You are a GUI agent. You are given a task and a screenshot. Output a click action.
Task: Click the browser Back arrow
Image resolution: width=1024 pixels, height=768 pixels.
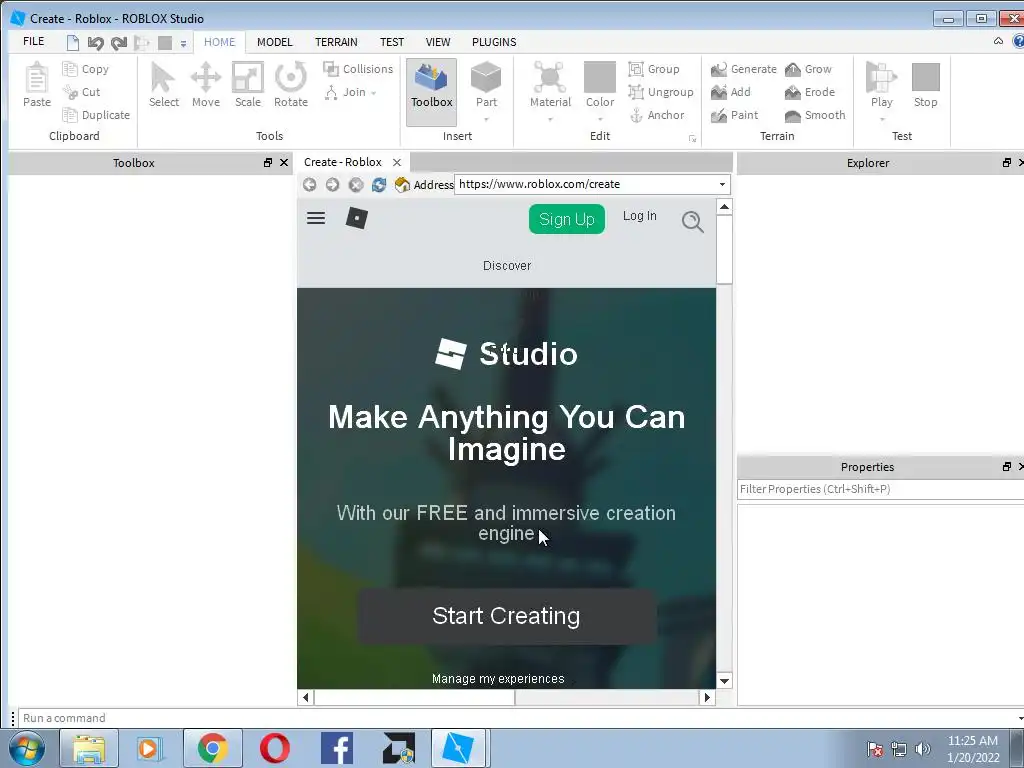(310, 185)
